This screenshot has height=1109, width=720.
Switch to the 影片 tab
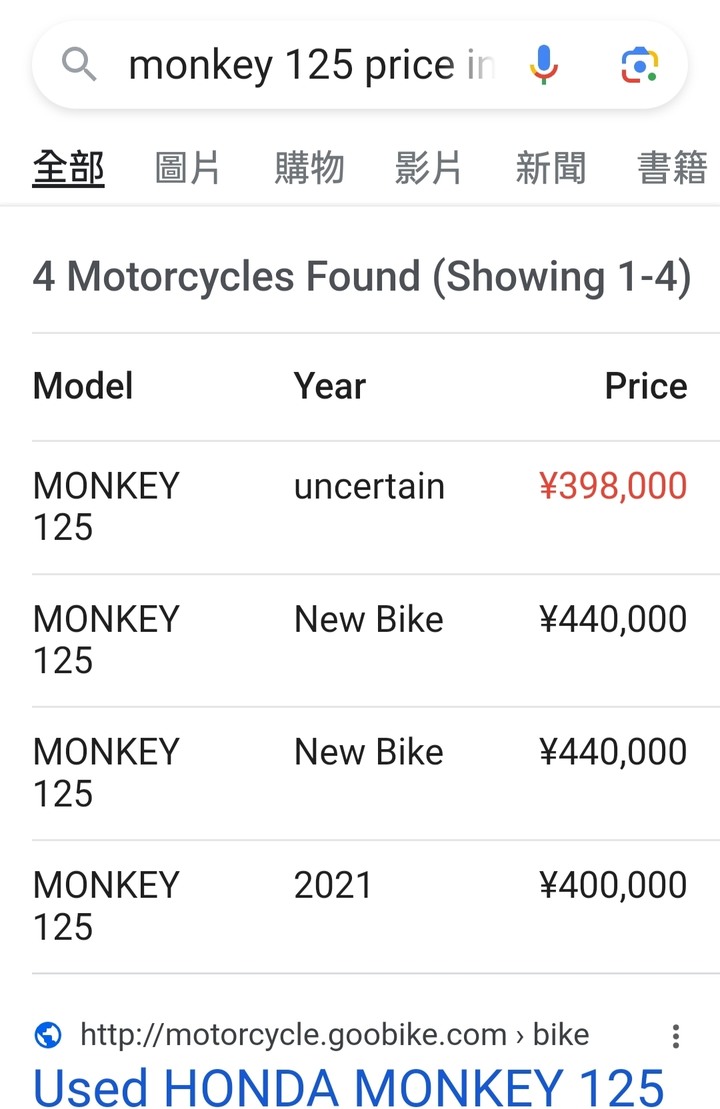428,168
